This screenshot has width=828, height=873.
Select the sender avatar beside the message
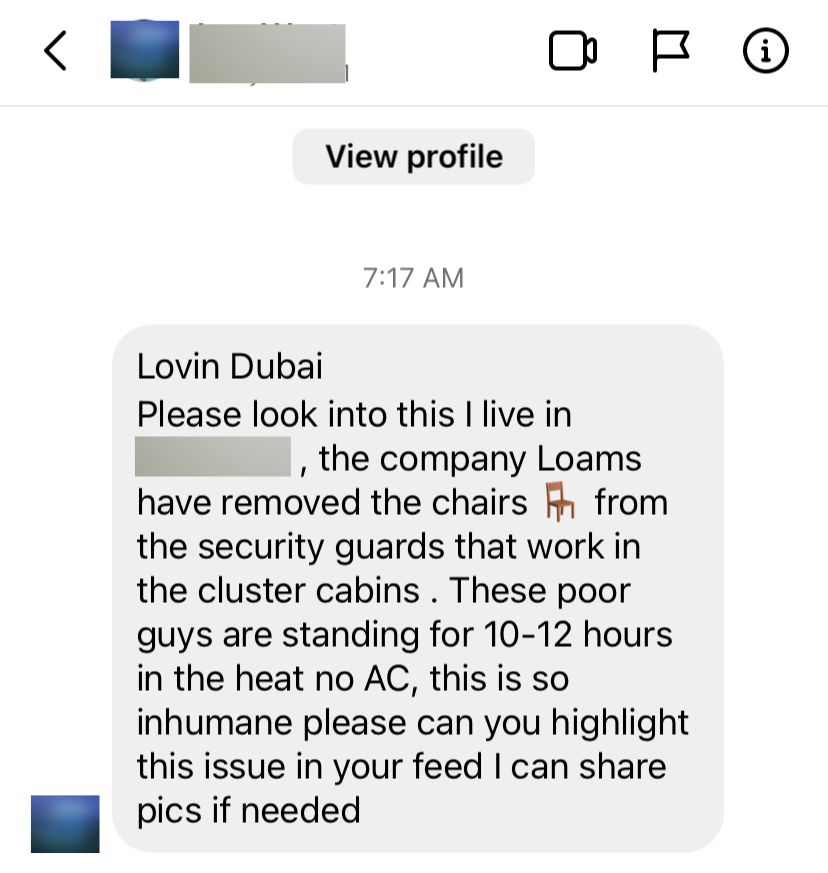(65, 823)
